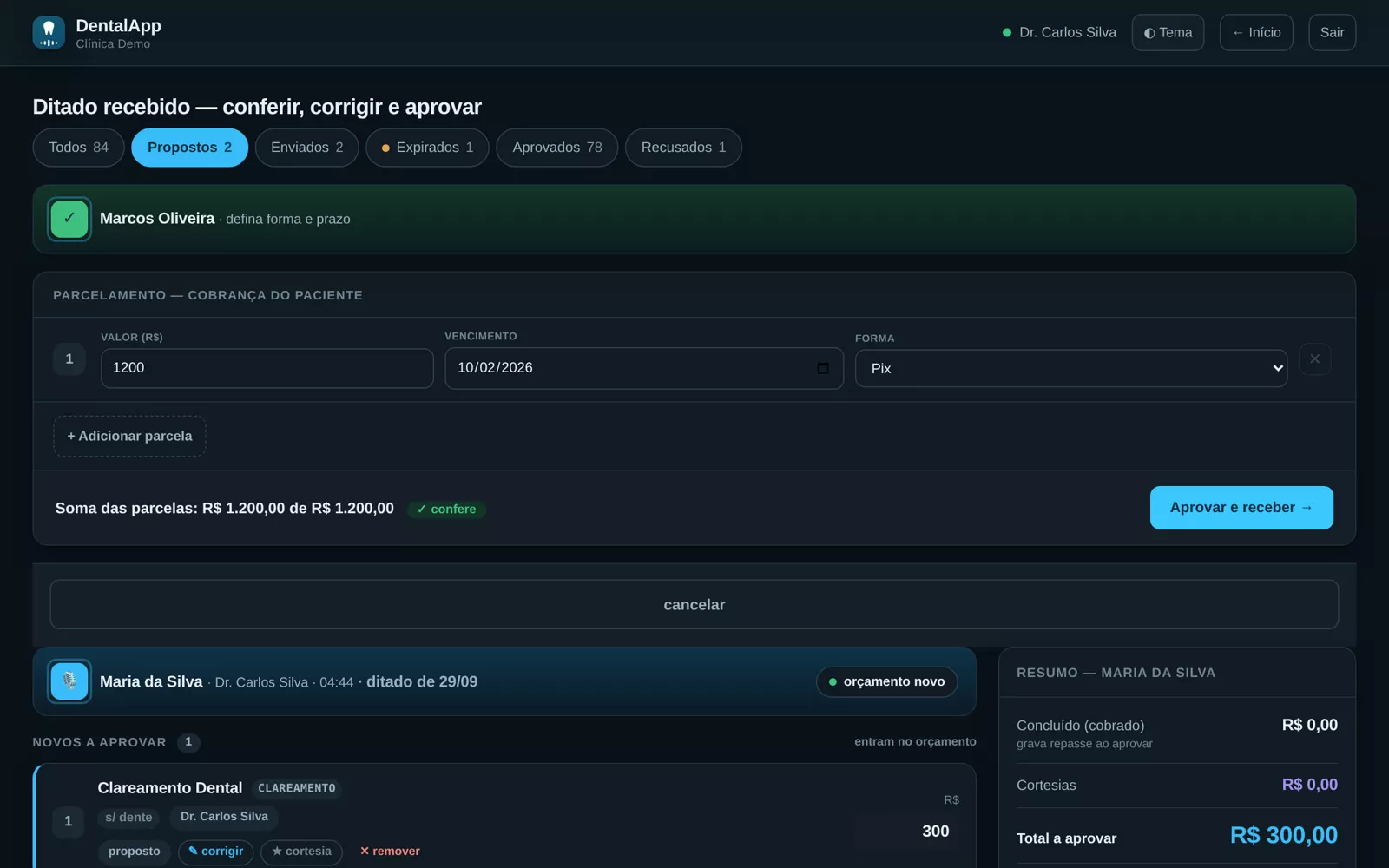This screenshot has width=1389, height=868.
Task: Open the calendar picker in the Vencimento field
Action: (x=823, y=368)
